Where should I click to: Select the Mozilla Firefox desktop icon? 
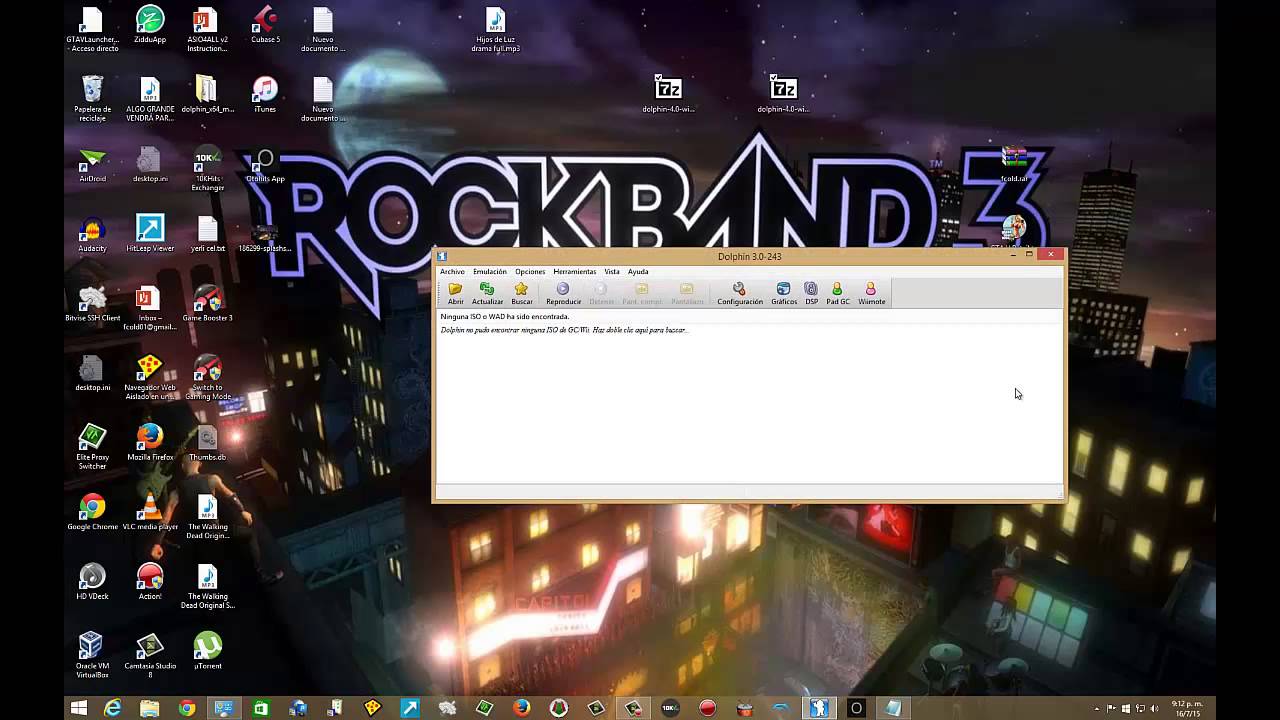(150, 443)
